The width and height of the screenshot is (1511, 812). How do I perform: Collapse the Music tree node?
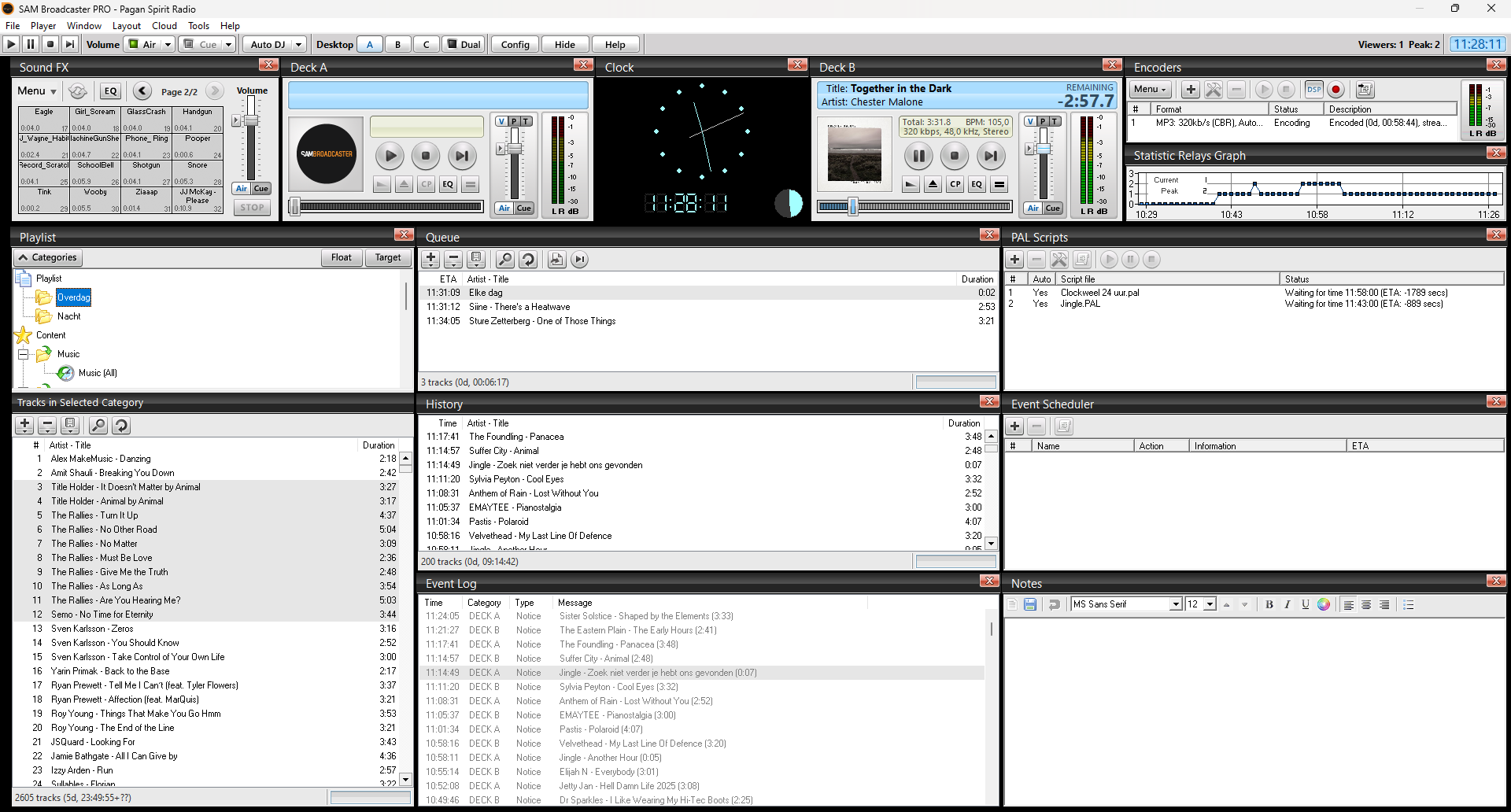(x=23, y=354)
